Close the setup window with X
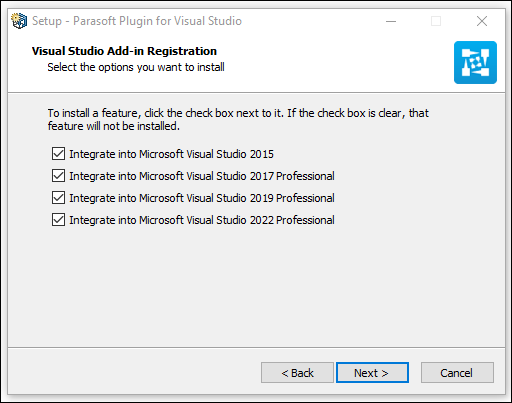 tap(482, 21)
